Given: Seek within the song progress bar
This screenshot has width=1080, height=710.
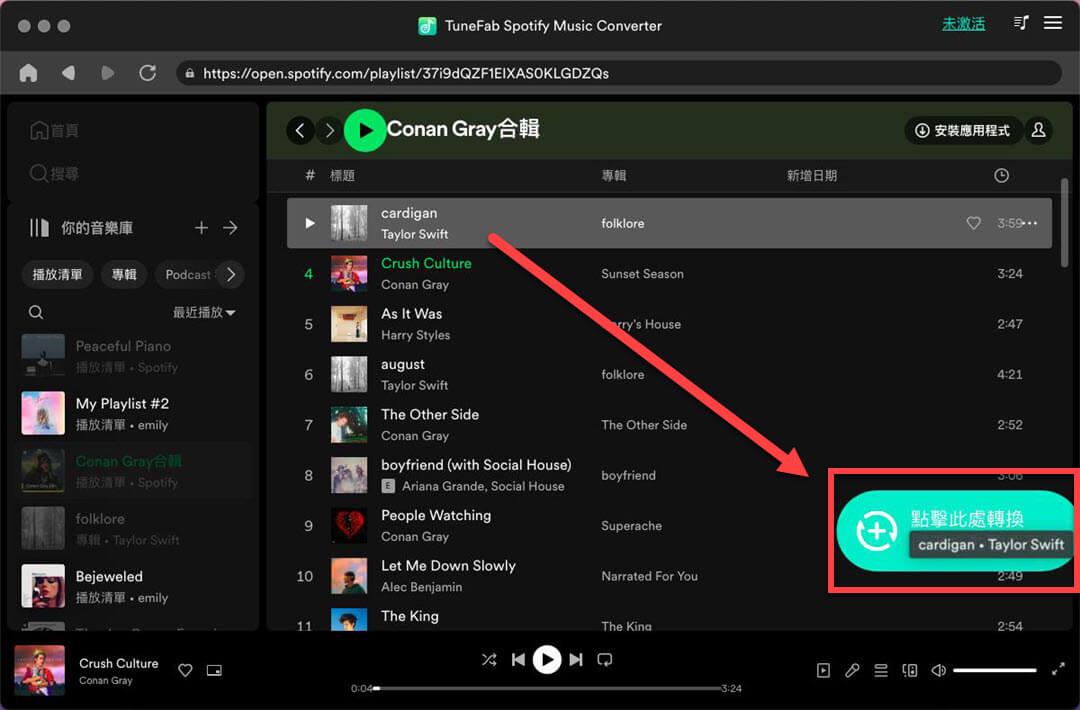Looking at the screenshot, I should click(x=548, y=688).
